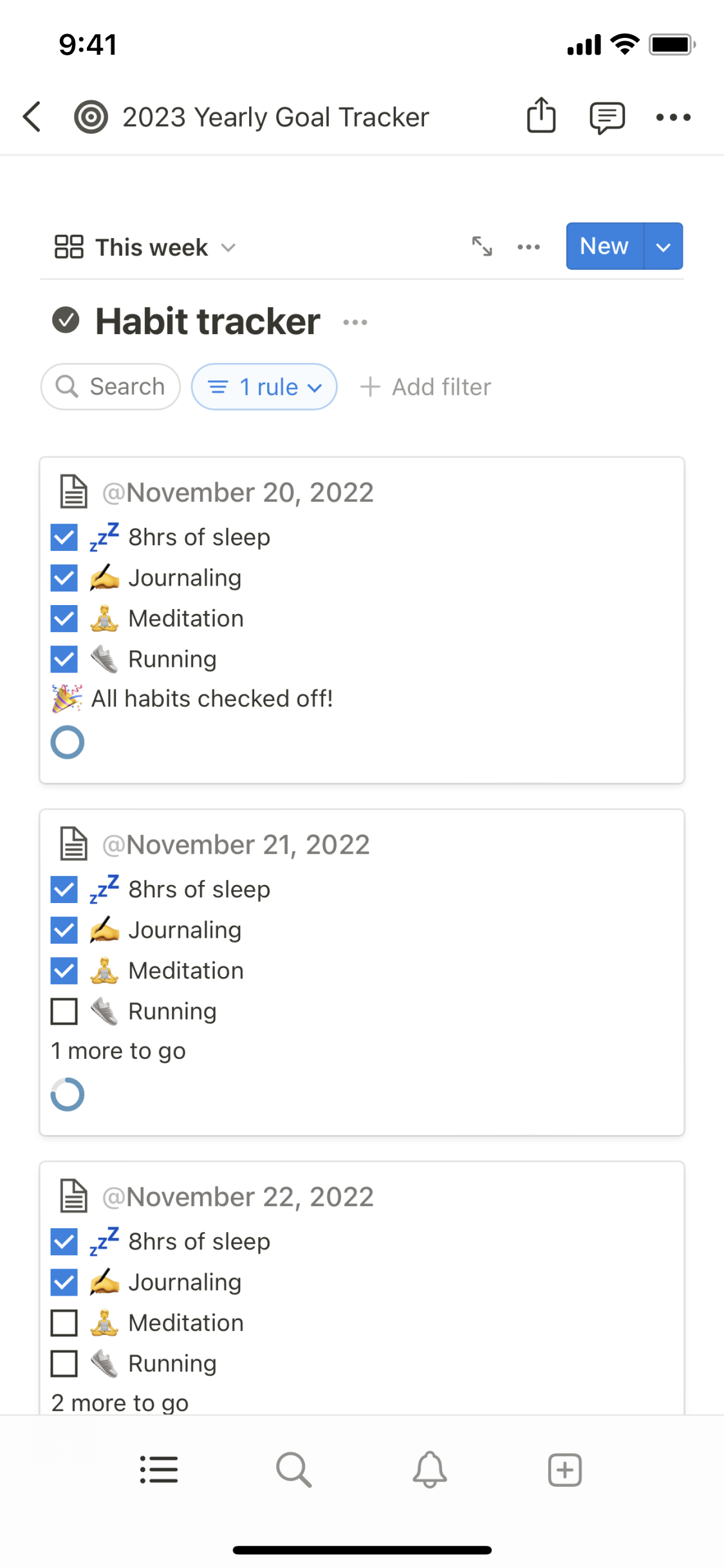Tap Add filter
The image size is (724, 1568).
click(x=426, y=387)
